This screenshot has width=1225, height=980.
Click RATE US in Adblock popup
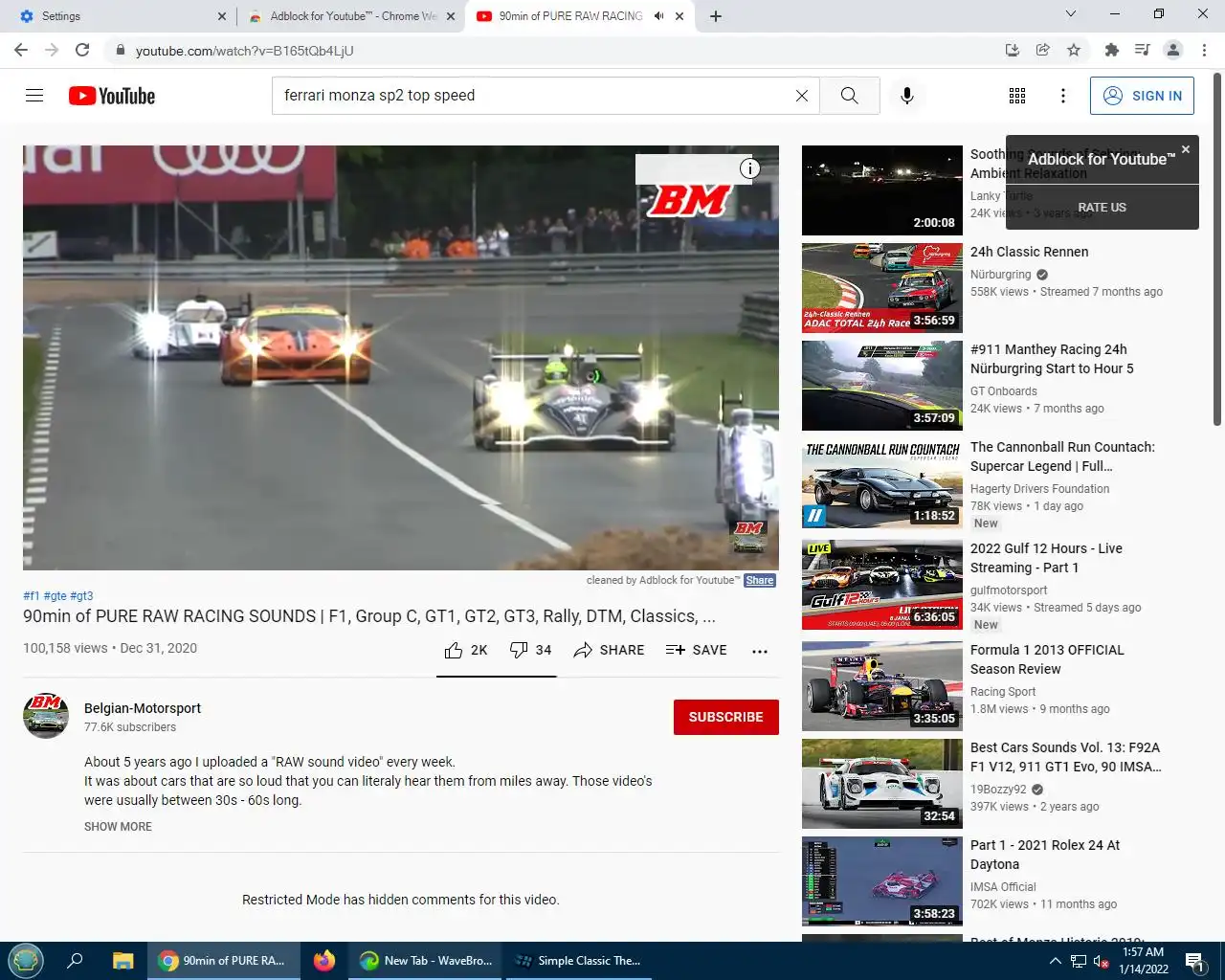pyautogui.click(x=1102, y=208)
